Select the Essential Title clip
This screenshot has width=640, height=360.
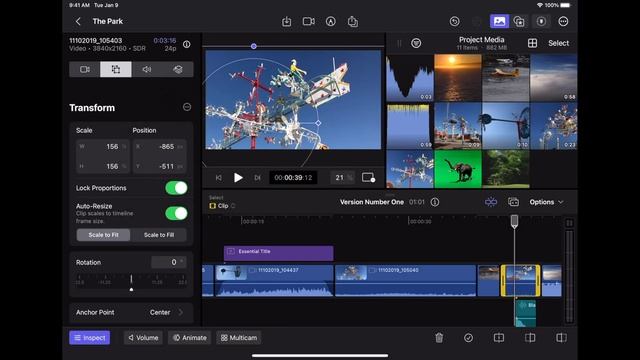[x=278, y=253]
